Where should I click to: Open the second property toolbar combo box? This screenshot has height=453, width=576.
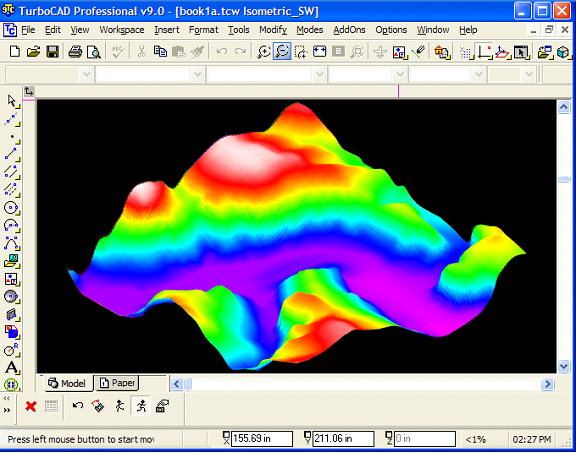click(x=150, y=75)
